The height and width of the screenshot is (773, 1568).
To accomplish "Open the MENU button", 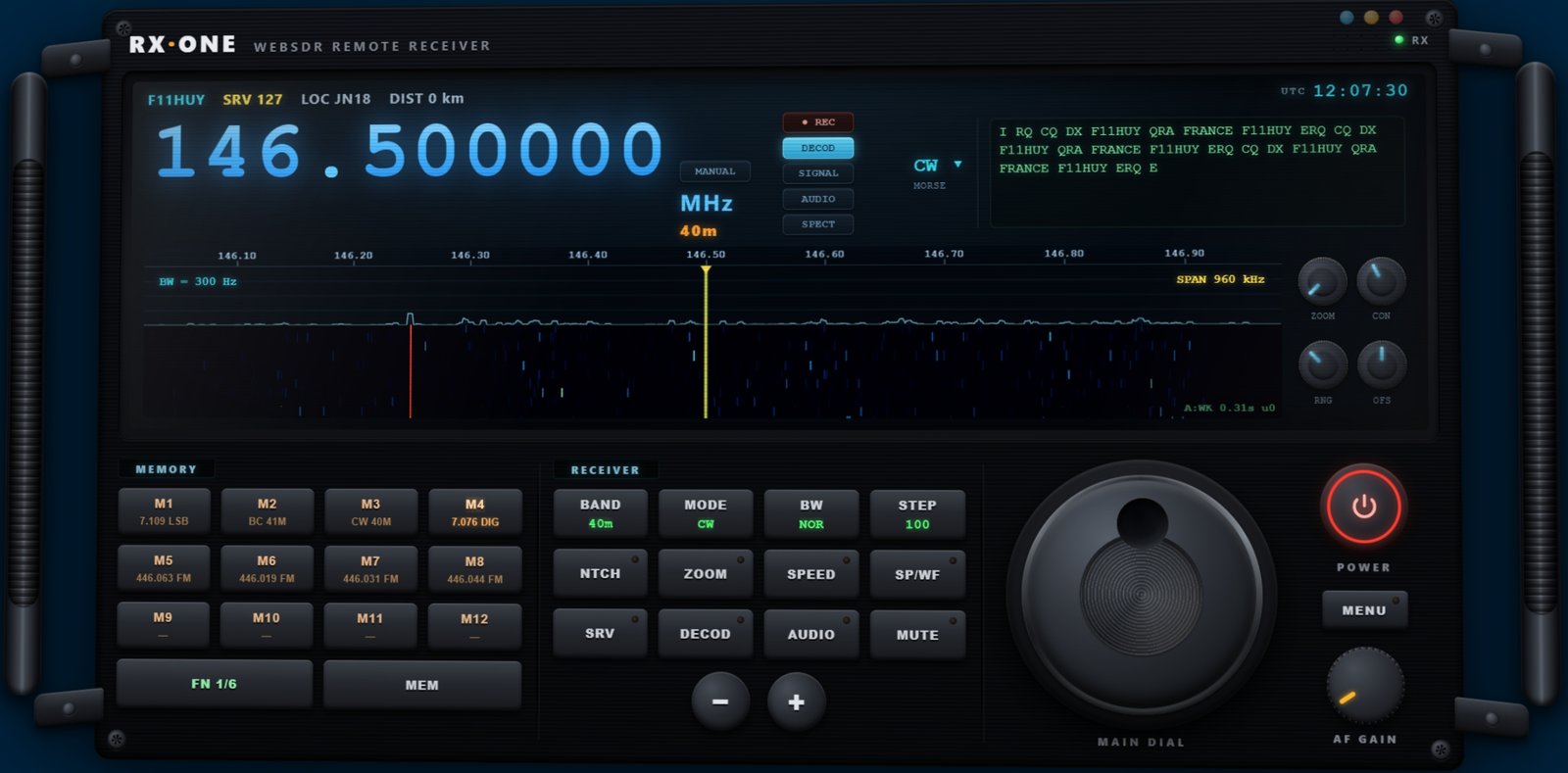I will (x=1364, y=609).
